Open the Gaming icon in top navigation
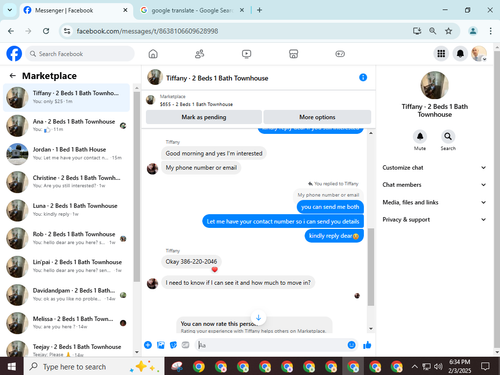 (340, 54)
